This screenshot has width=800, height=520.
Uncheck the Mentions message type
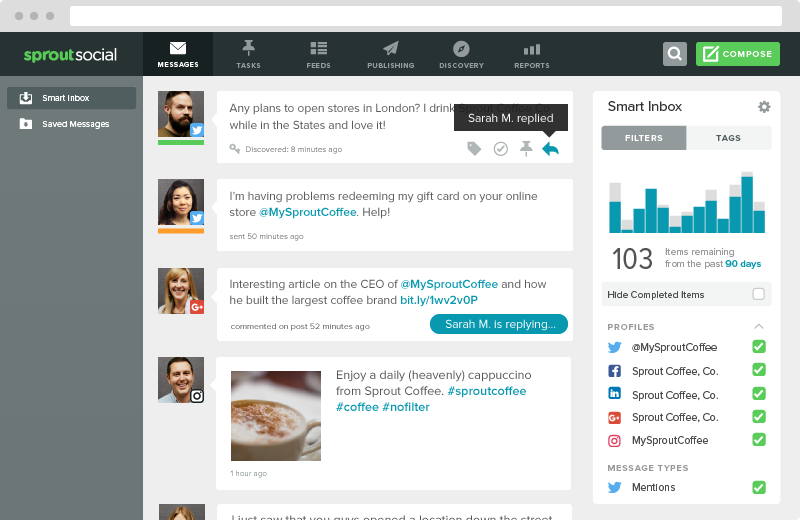pyautogui.click(x=759, y=487)
